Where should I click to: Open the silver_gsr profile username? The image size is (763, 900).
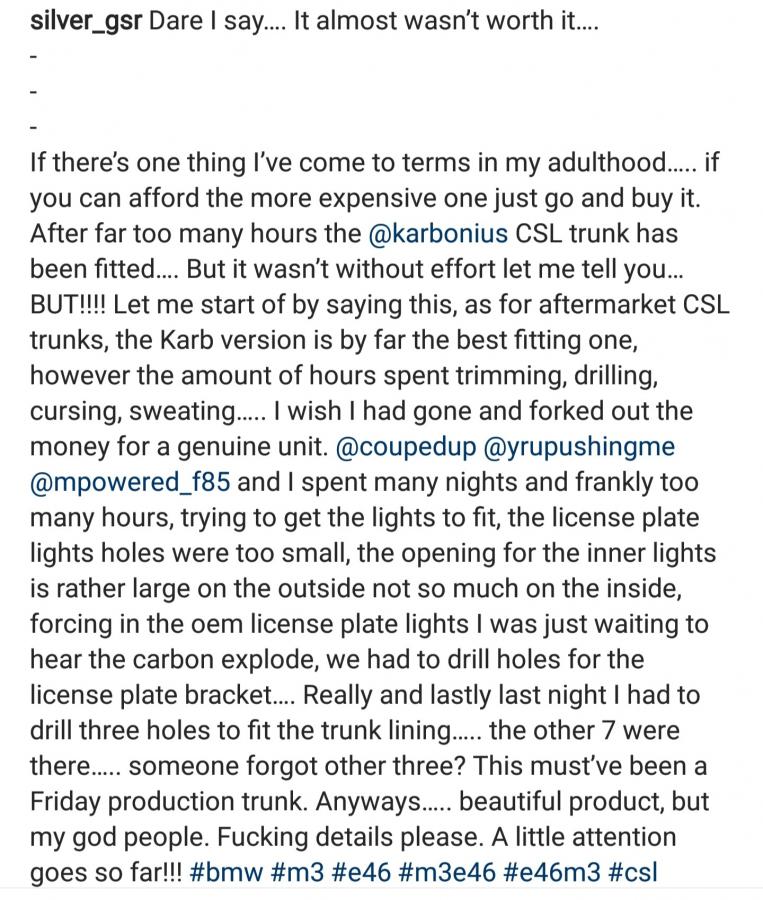(86, 23)
